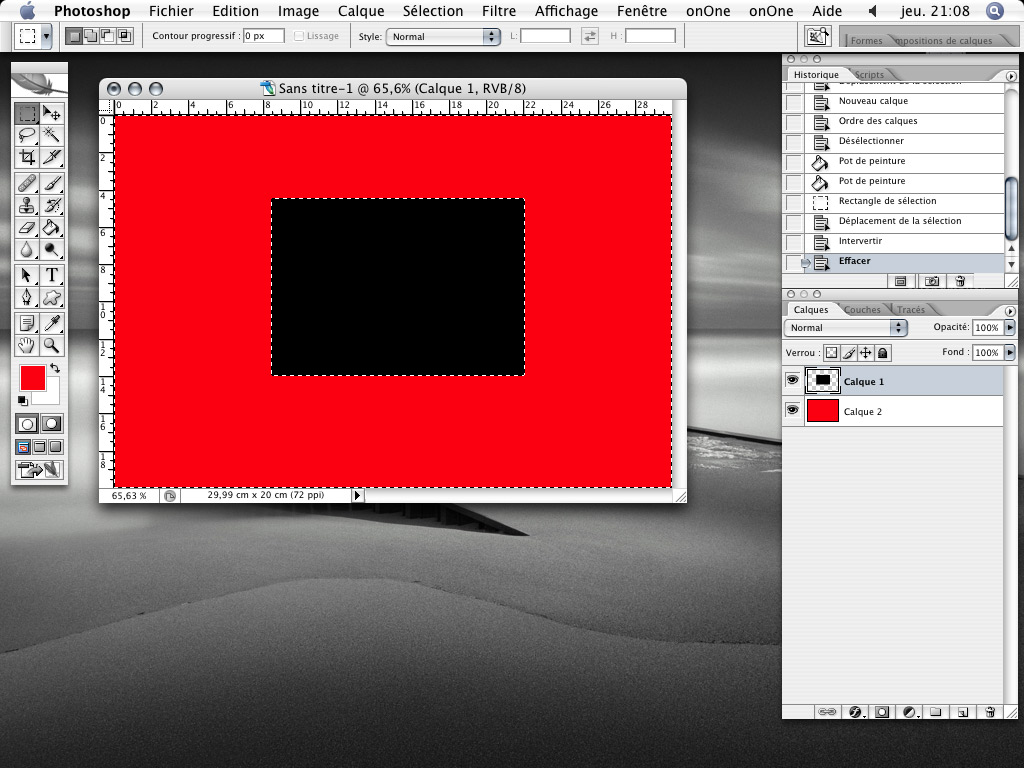Select the Slice tool
The height and width of the screenshot is (768, 1024).
click(x=52, y=157)
